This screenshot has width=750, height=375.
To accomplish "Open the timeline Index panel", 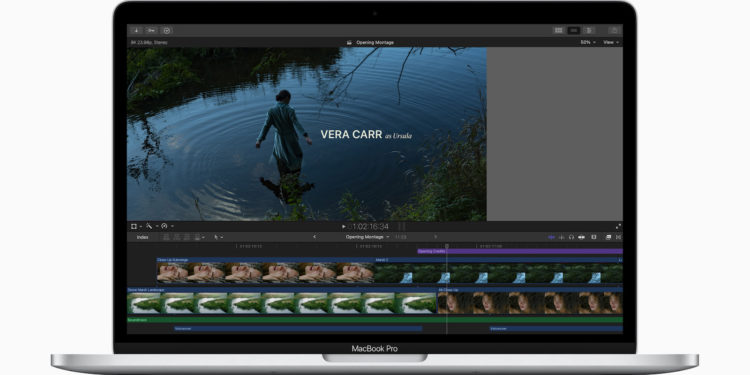I will click(143, 237).
